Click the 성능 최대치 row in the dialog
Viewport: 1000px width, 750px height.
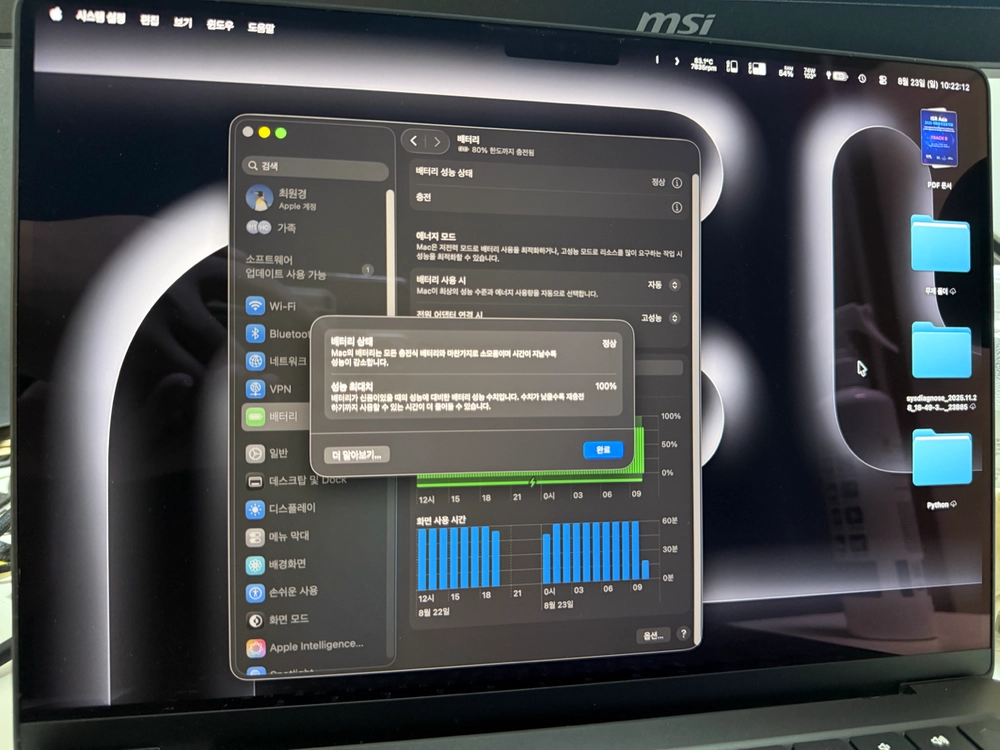click(473, 396)
